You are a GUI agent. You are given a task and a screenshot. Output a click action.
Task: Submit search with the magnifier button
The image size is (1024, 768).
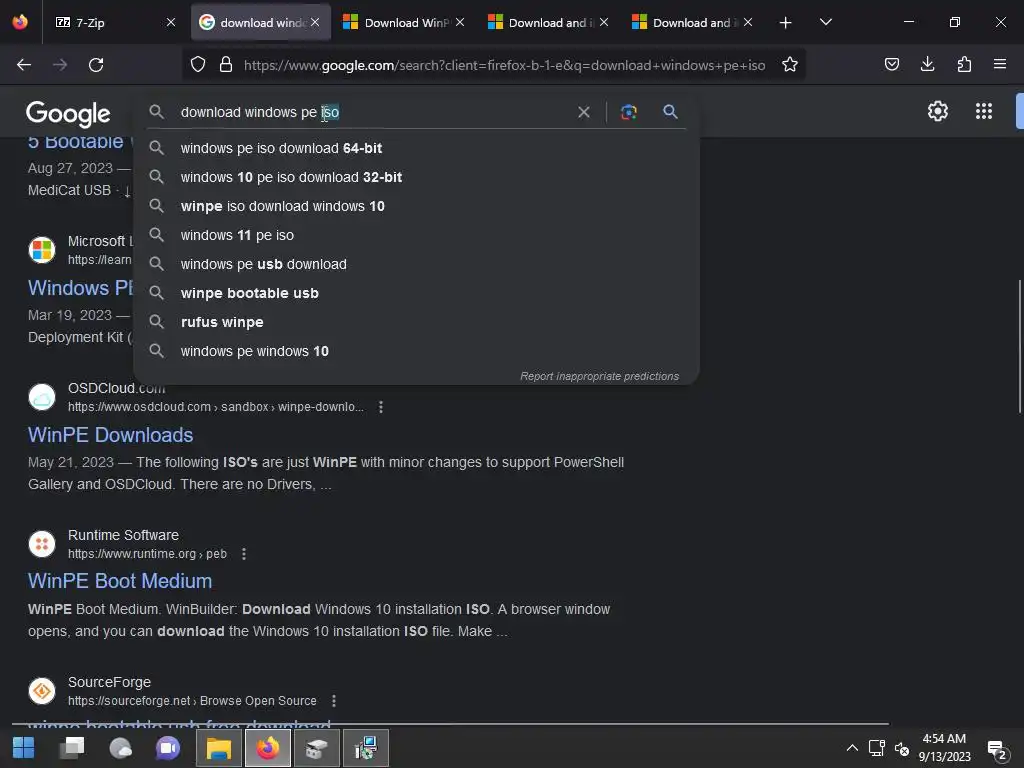[x=670, y=112]
